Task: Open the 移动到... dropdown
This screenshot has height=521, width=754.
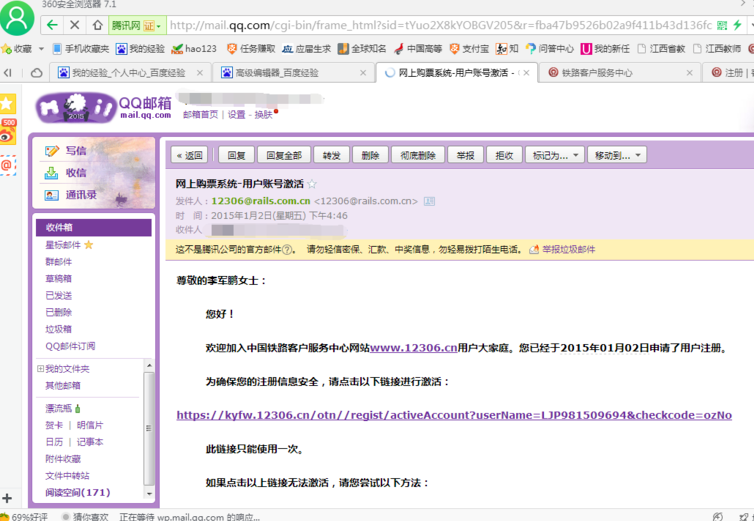Action: coord(617,155)
